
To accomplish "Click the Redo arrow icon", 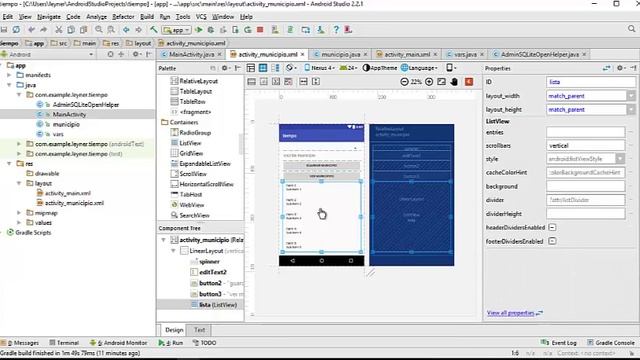I will coord(43,30).
